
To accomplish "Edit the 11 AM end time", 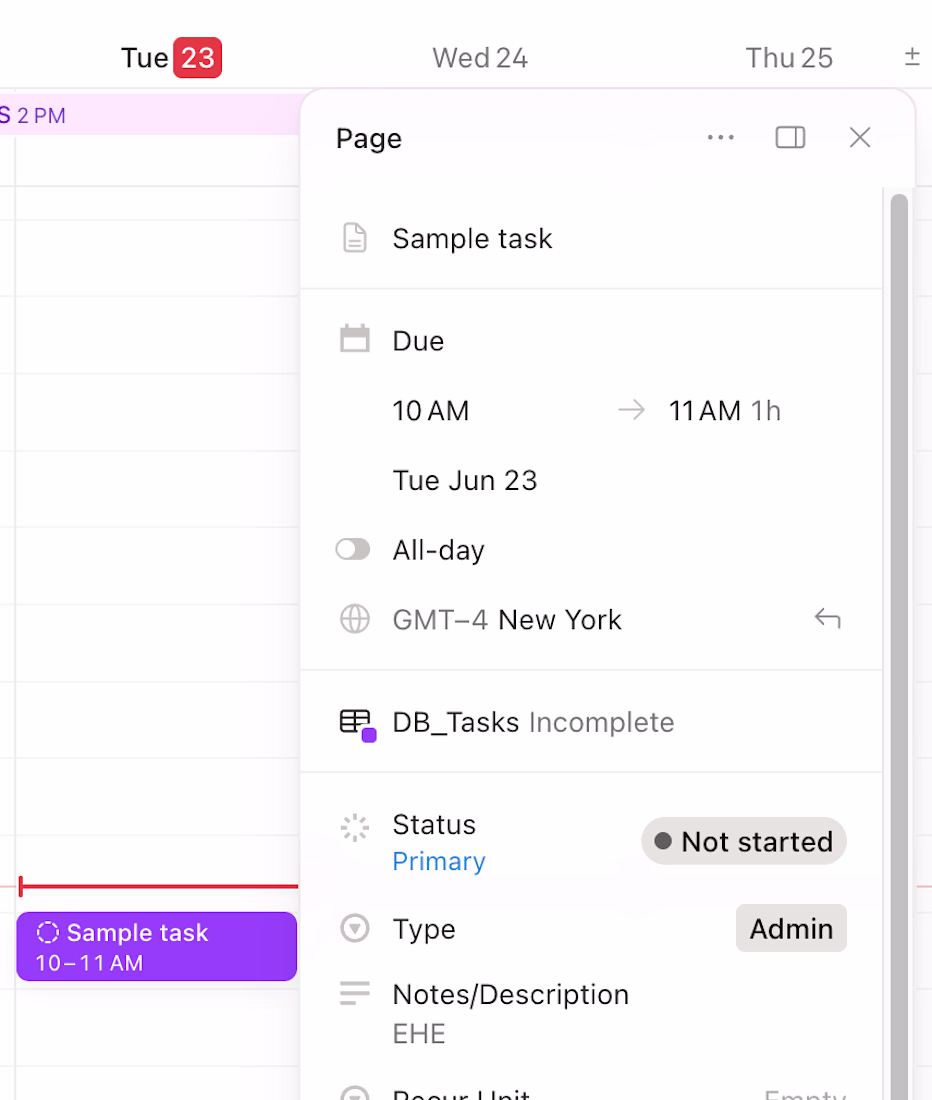I will point(704,410).
